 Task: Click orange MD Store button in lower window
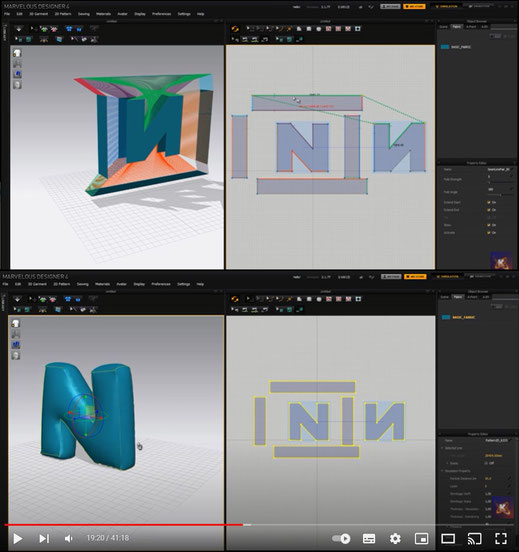click(x=415, y=277)
